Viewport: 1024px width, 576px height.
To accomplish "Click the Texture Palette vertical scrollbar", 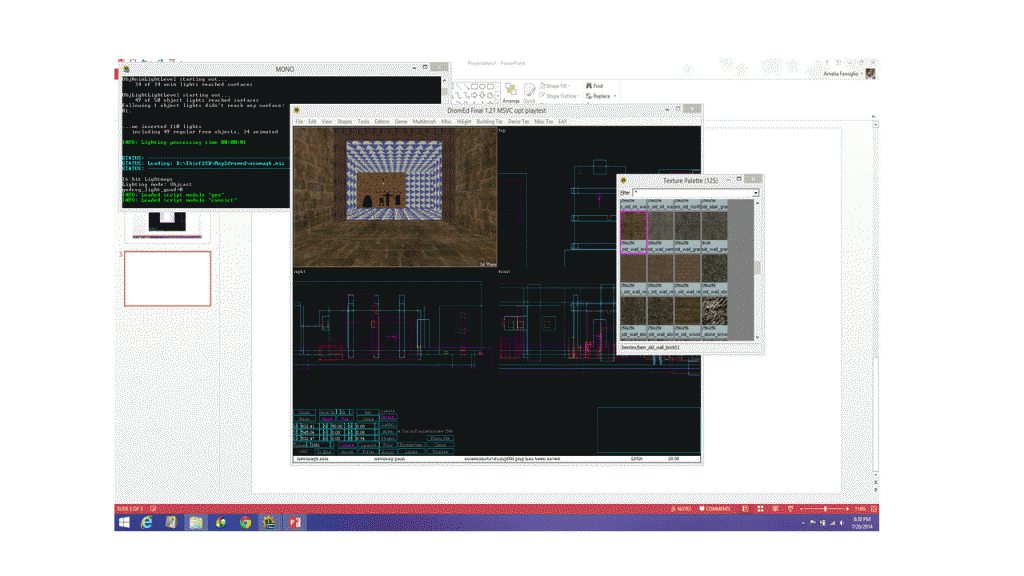I will point(758,268).
